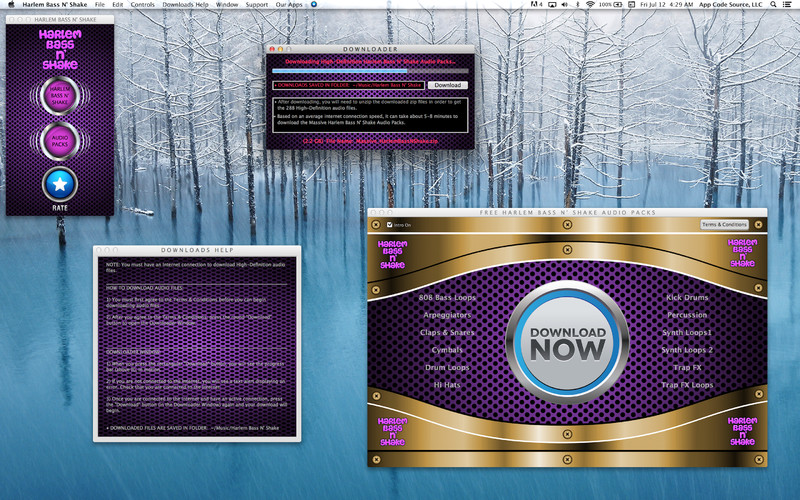Click the Synth Loops1 label
The image size is (800, 500).
pos(687,332)
